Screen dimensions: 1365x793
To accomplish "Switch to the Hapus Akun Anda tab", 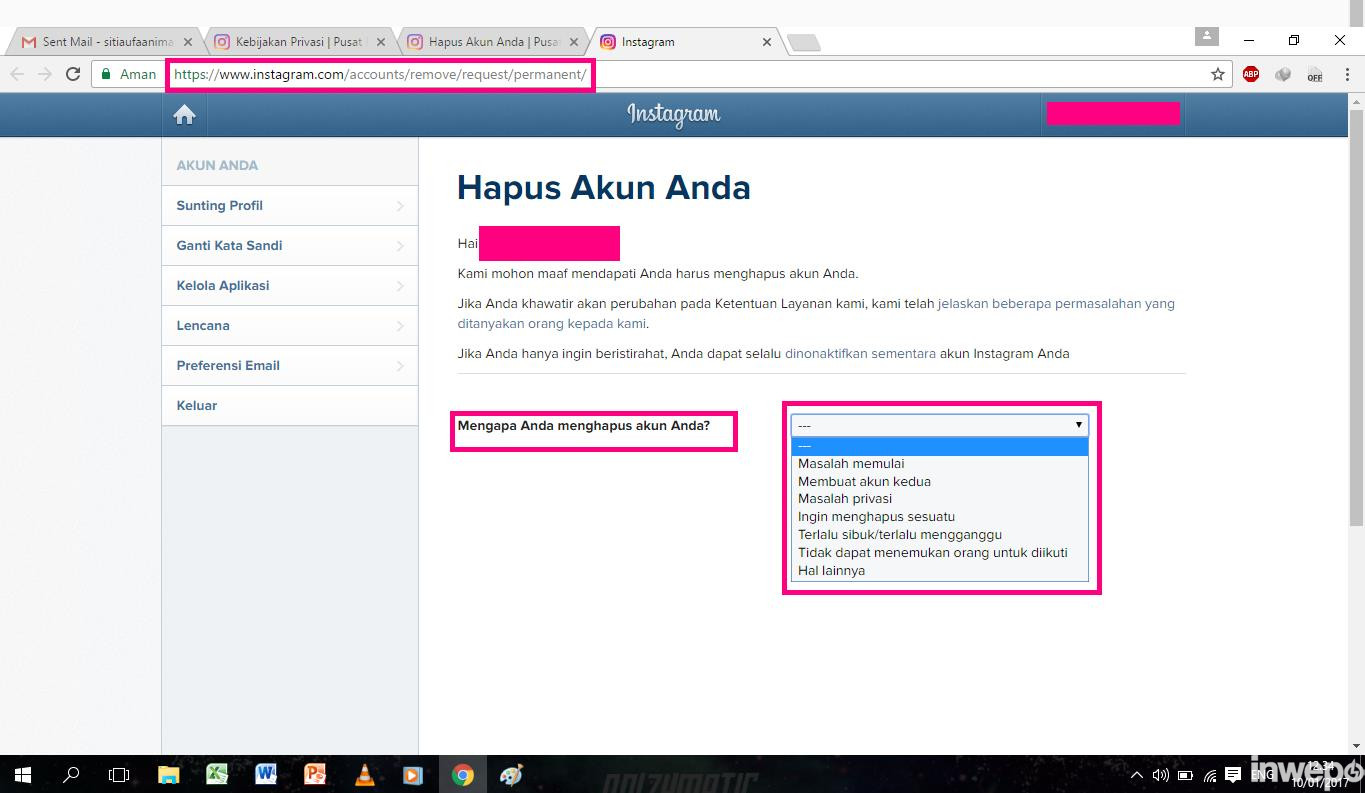I will click(494, 42).
